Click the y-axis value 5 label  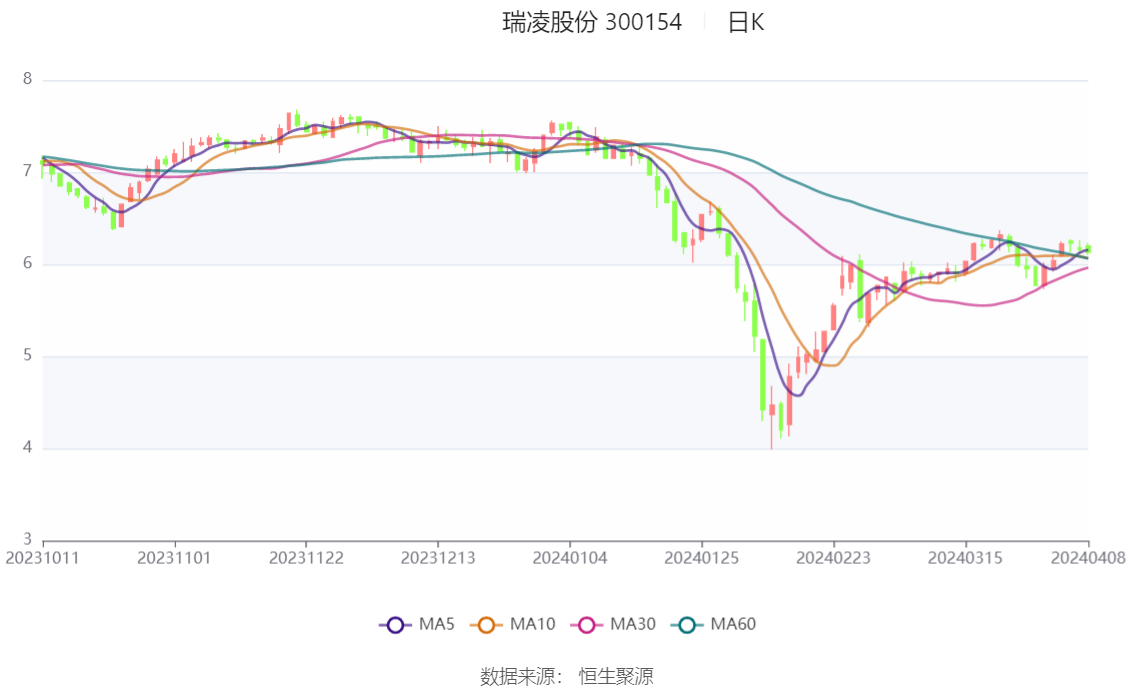[28, 356]
